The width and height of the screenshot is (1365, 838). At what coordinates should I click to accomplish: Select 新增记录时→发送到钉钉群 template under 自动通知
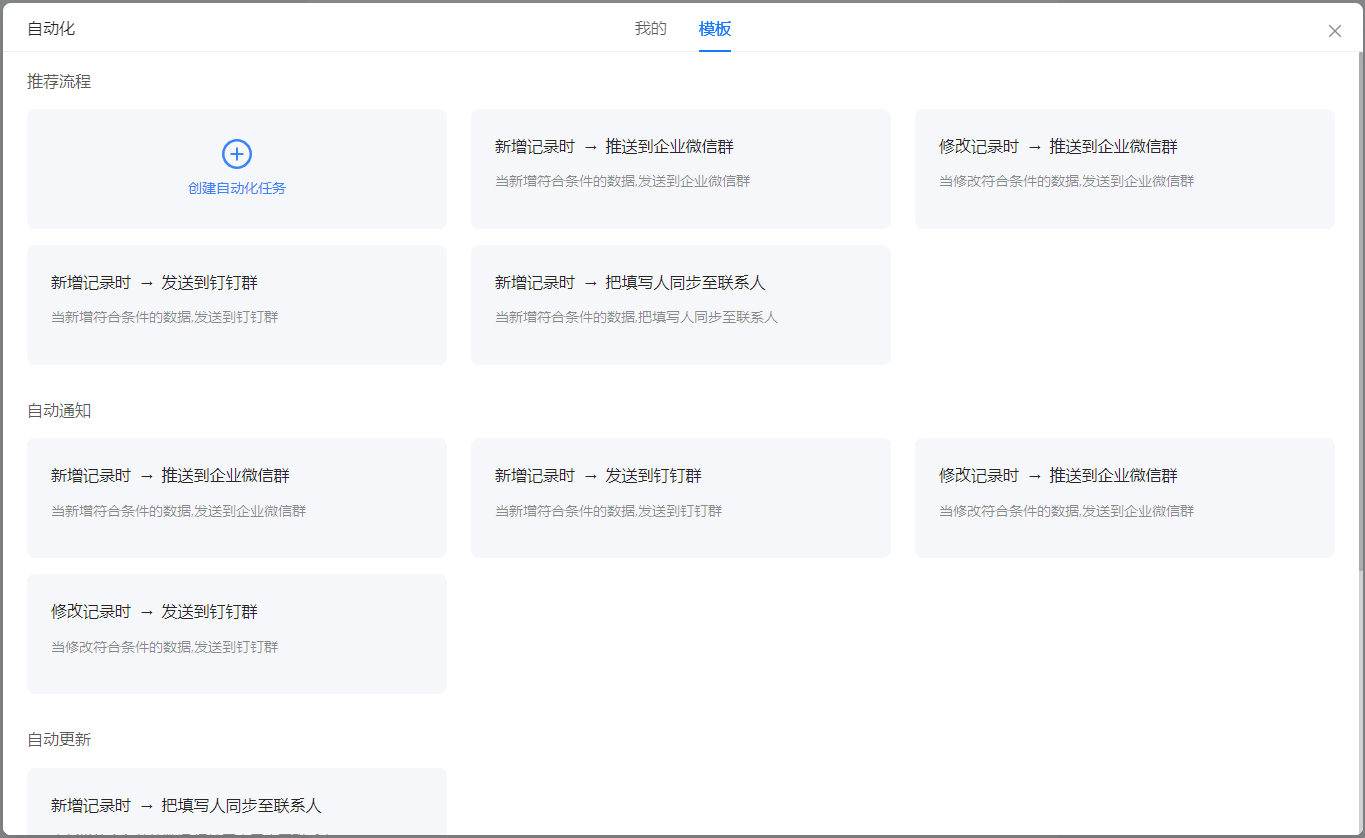(681, 498)
